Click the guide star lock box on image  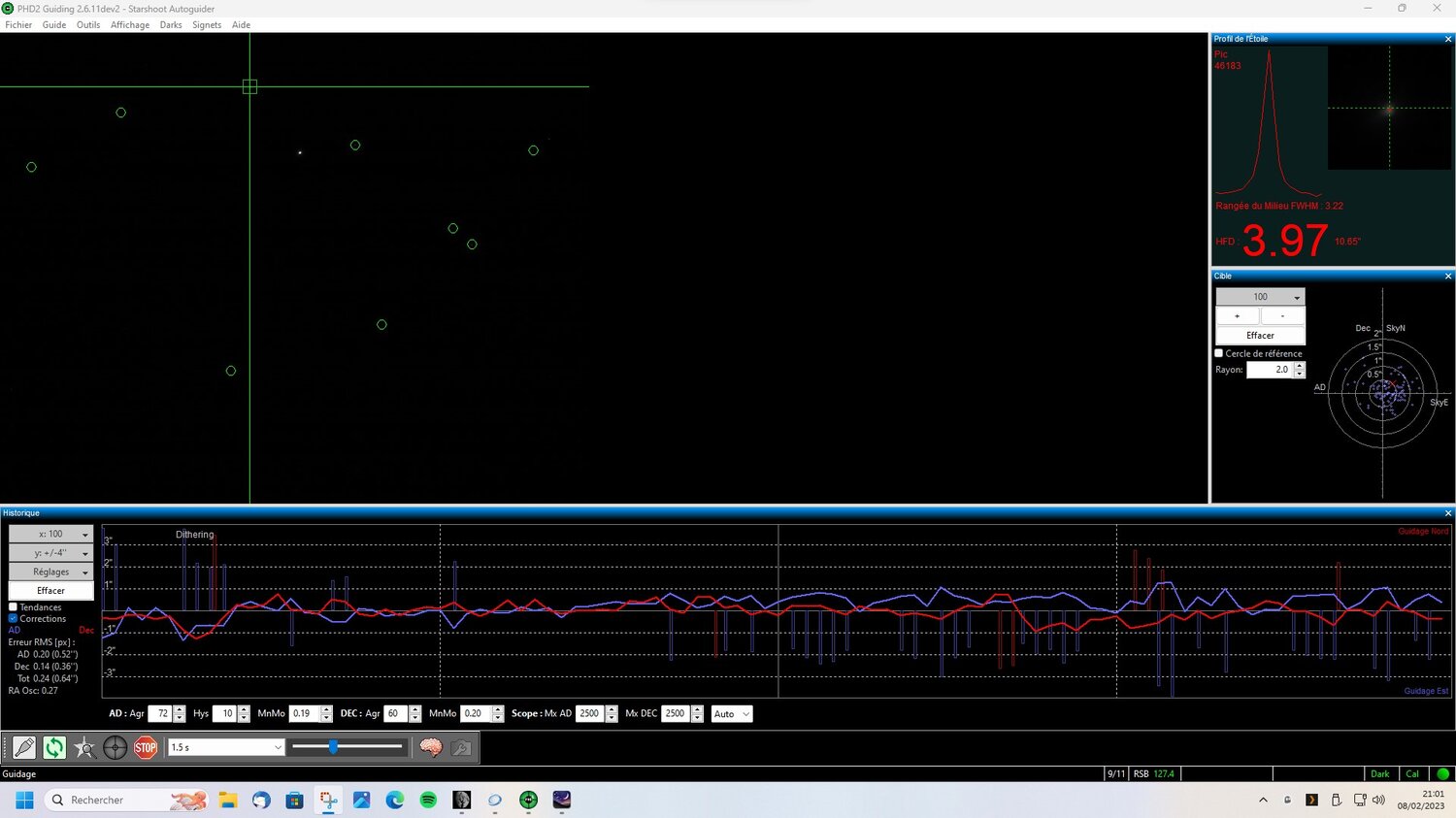(x=249, y=86)
